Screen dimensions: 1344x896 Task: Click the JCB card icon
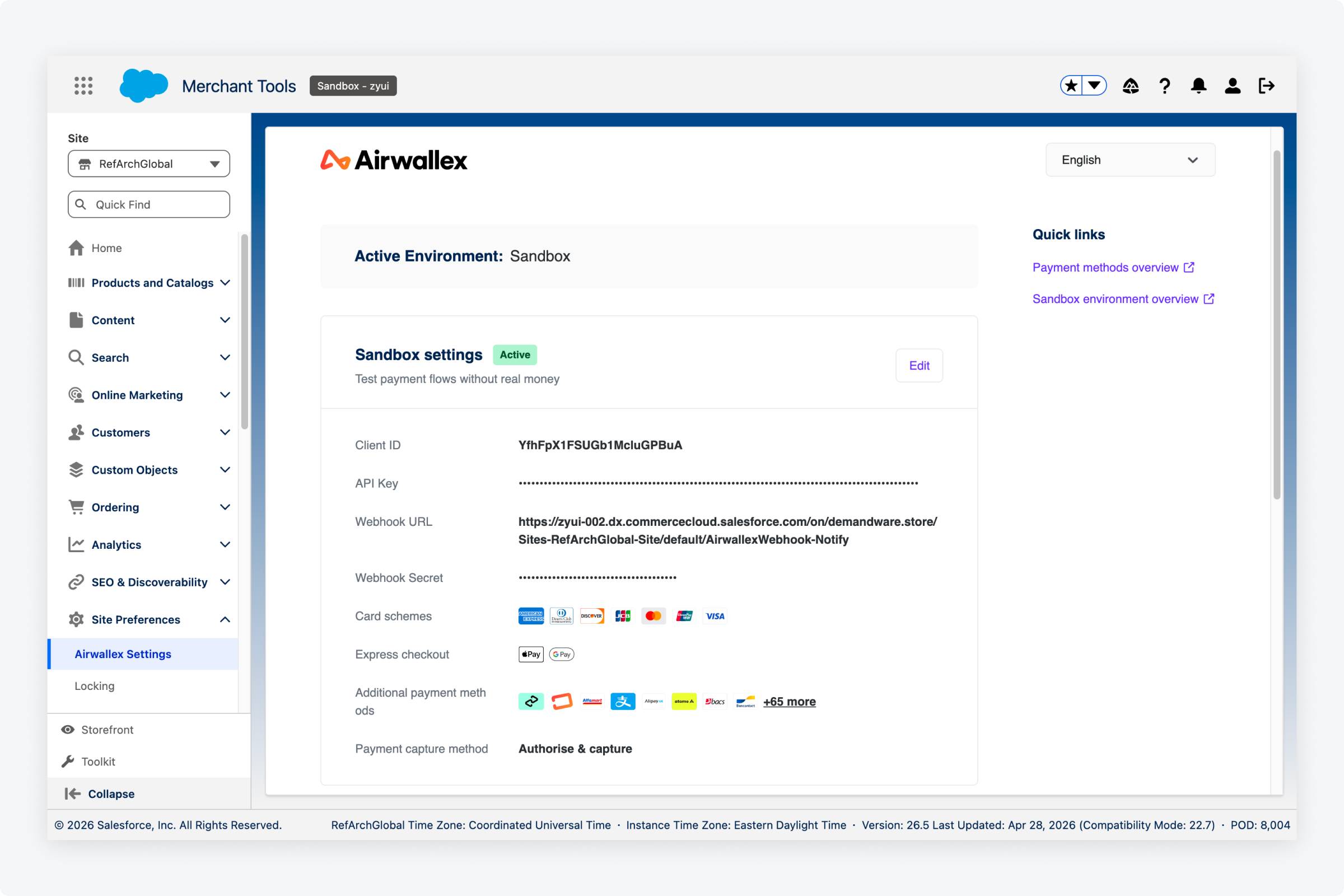pos(623,616)
